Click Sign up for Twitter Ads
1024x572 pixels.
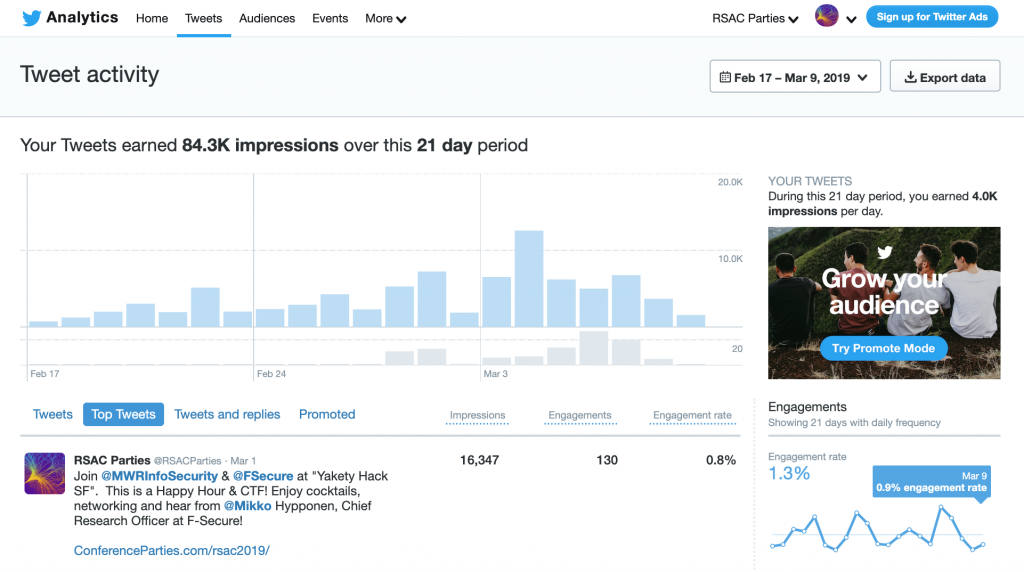pos(932,17)
